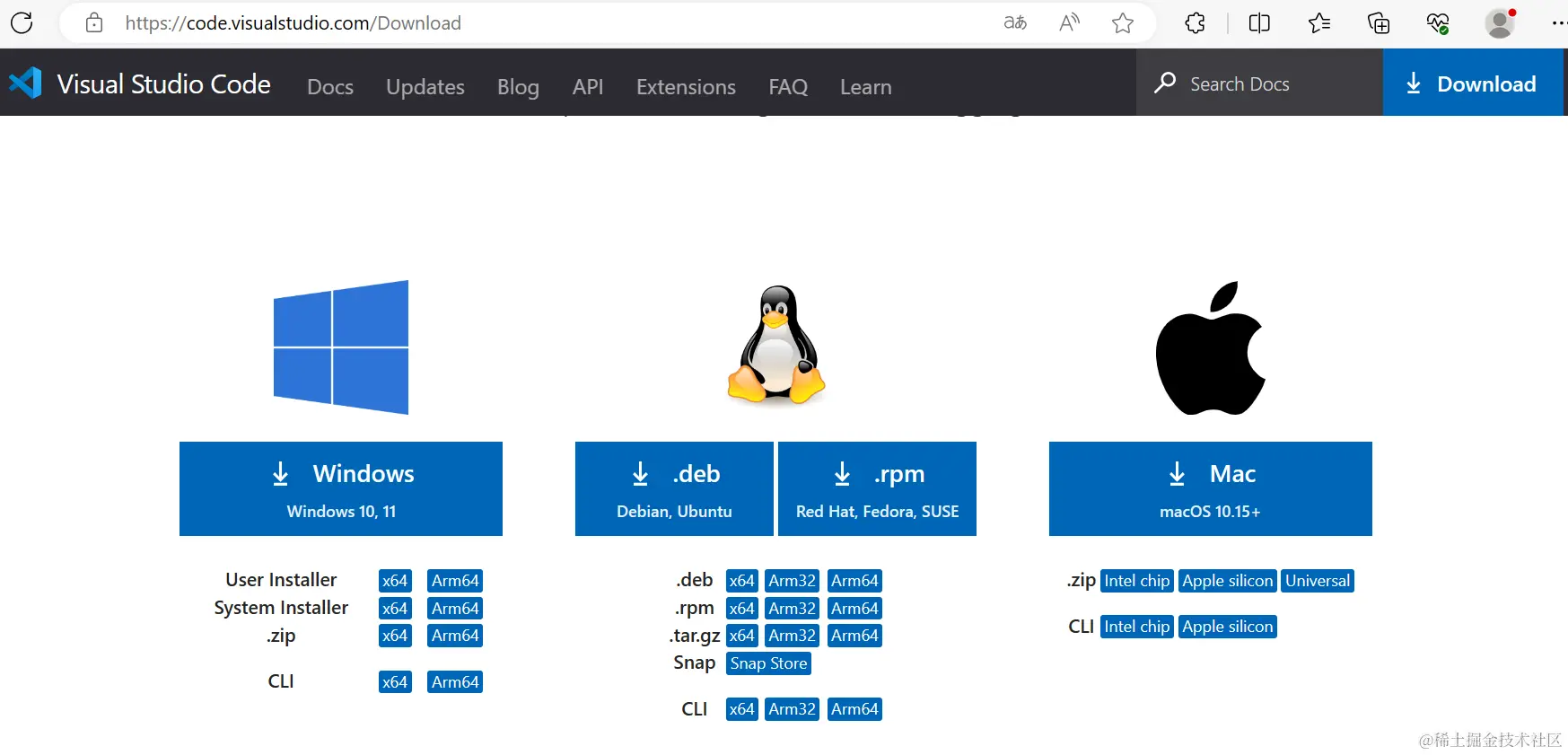Go to the Blog page
1568x755 pixels.
pos(519,87)
